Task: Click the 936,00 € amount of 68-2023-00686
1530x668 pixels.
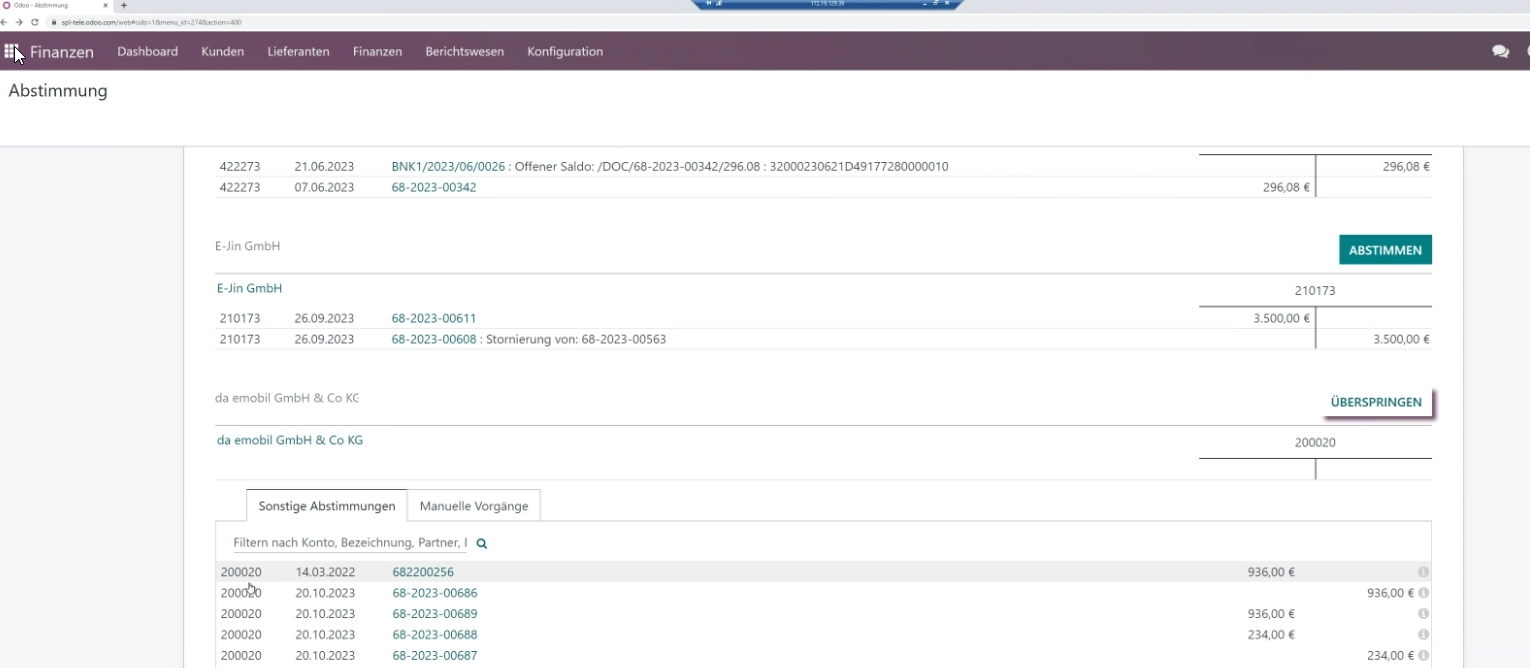Action: coord(1390,594)
